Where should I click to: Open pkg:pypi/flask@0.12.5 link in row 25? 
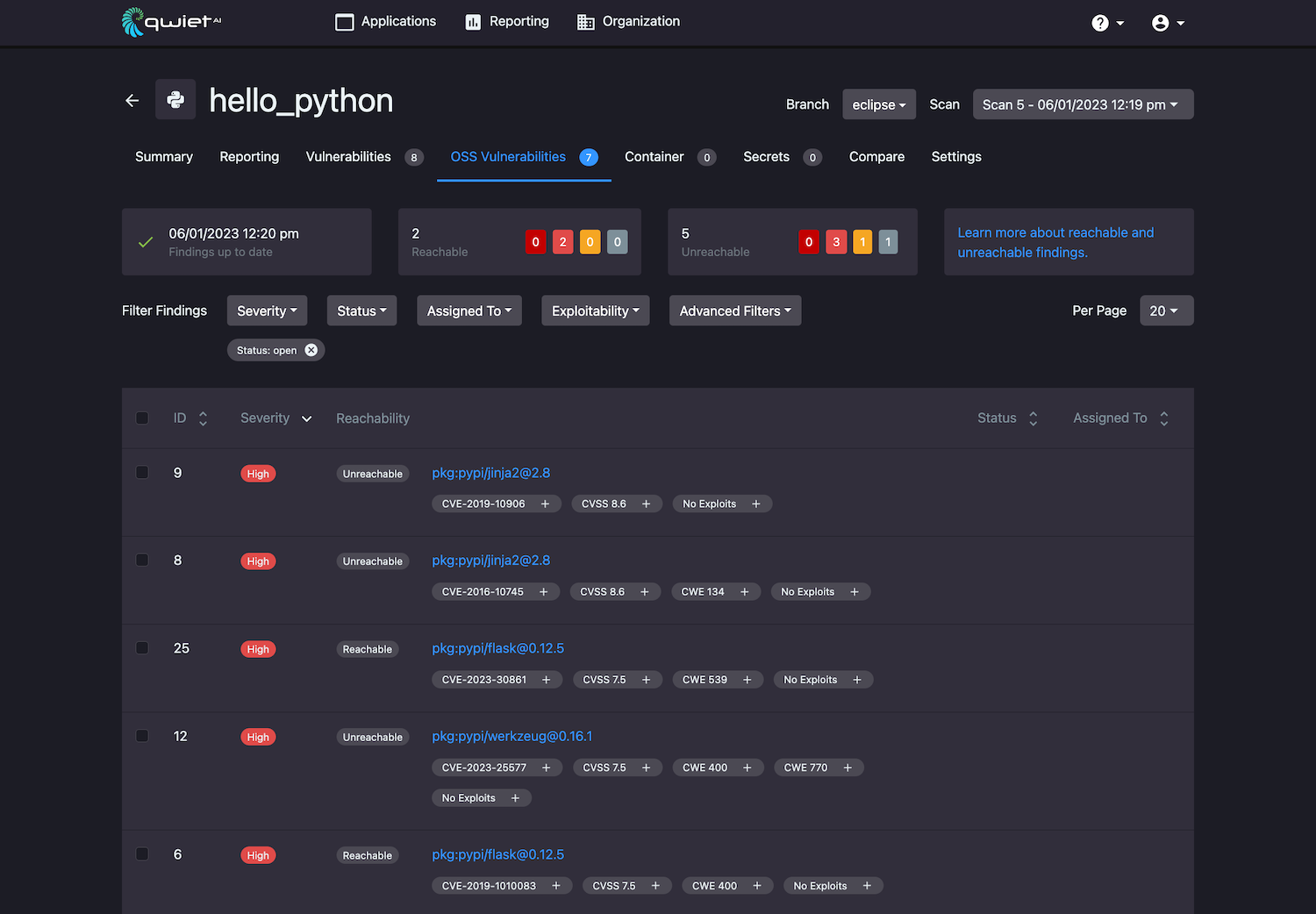(x=498, y=648)
